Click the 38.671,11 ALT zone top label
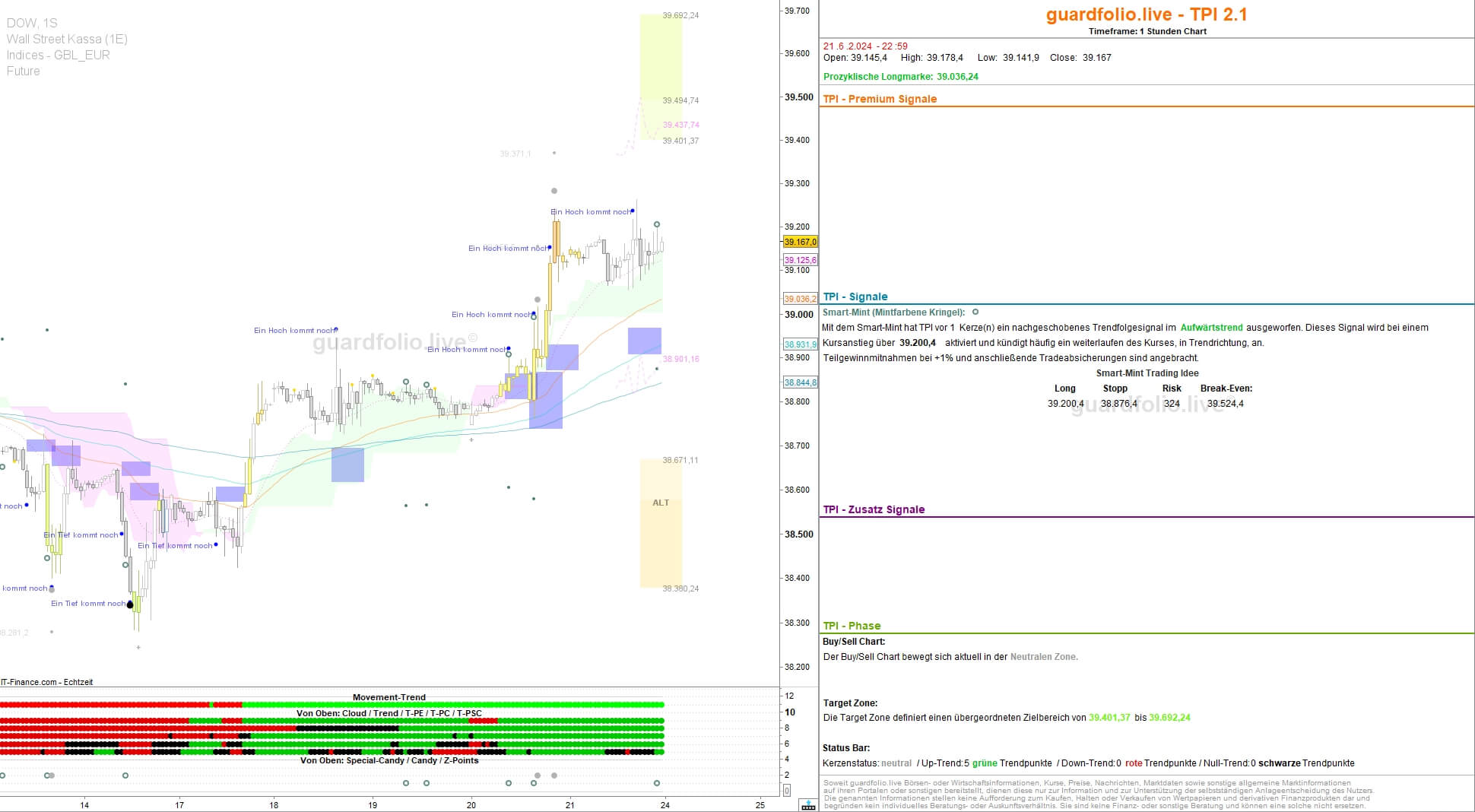 [x=680, y=460]
